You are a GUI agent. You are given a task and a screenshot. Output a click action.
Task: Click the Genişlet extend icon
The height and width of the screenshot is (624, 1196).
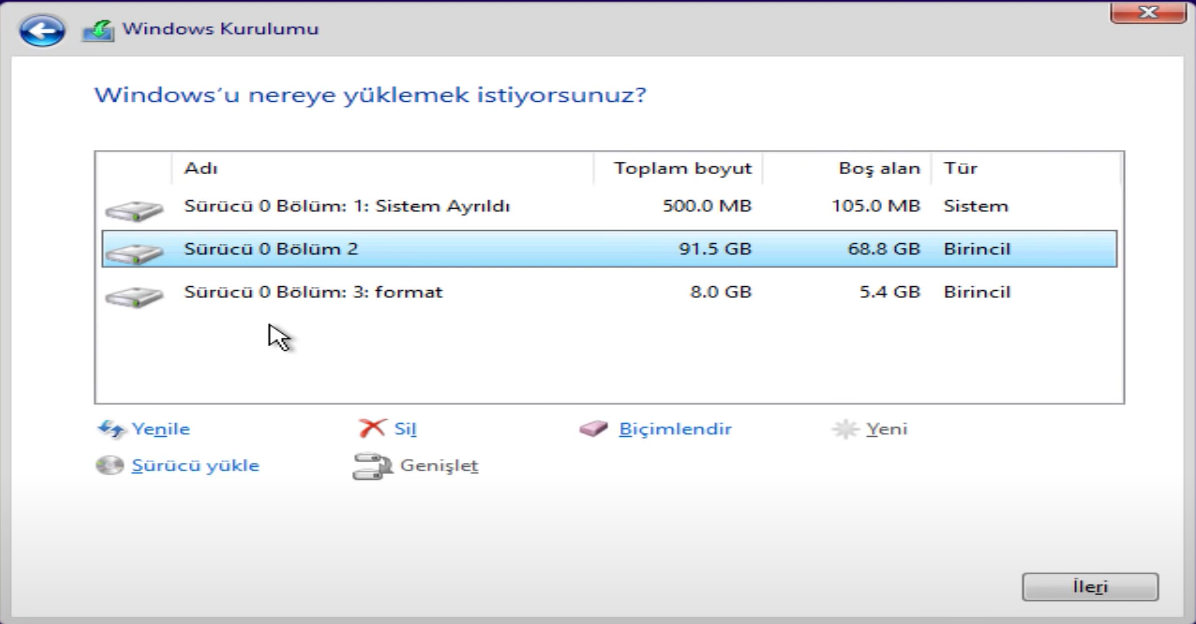[367, 466]
